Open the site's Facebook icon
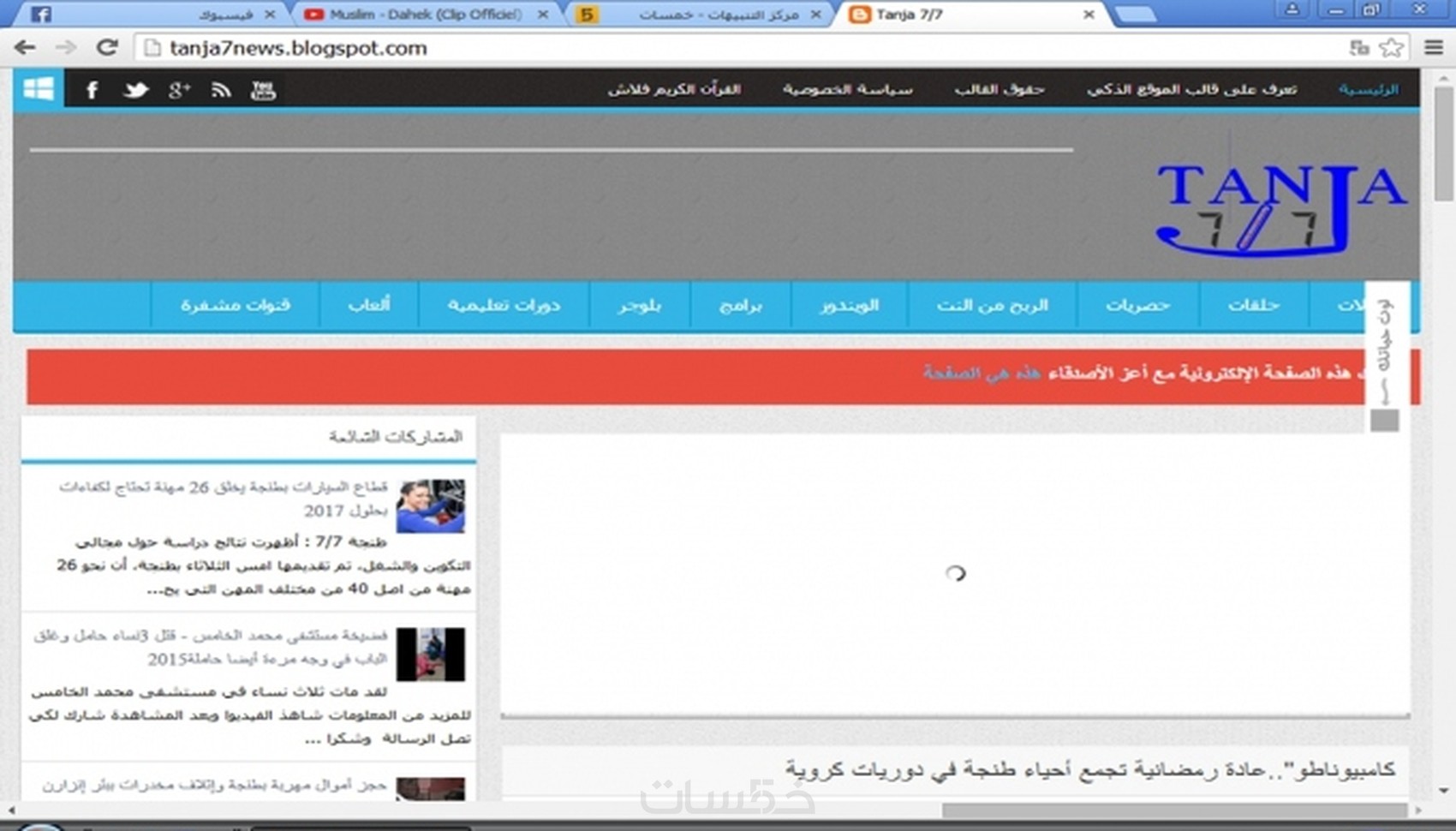This screenshot has height=831, width=1456. [92, 90]
